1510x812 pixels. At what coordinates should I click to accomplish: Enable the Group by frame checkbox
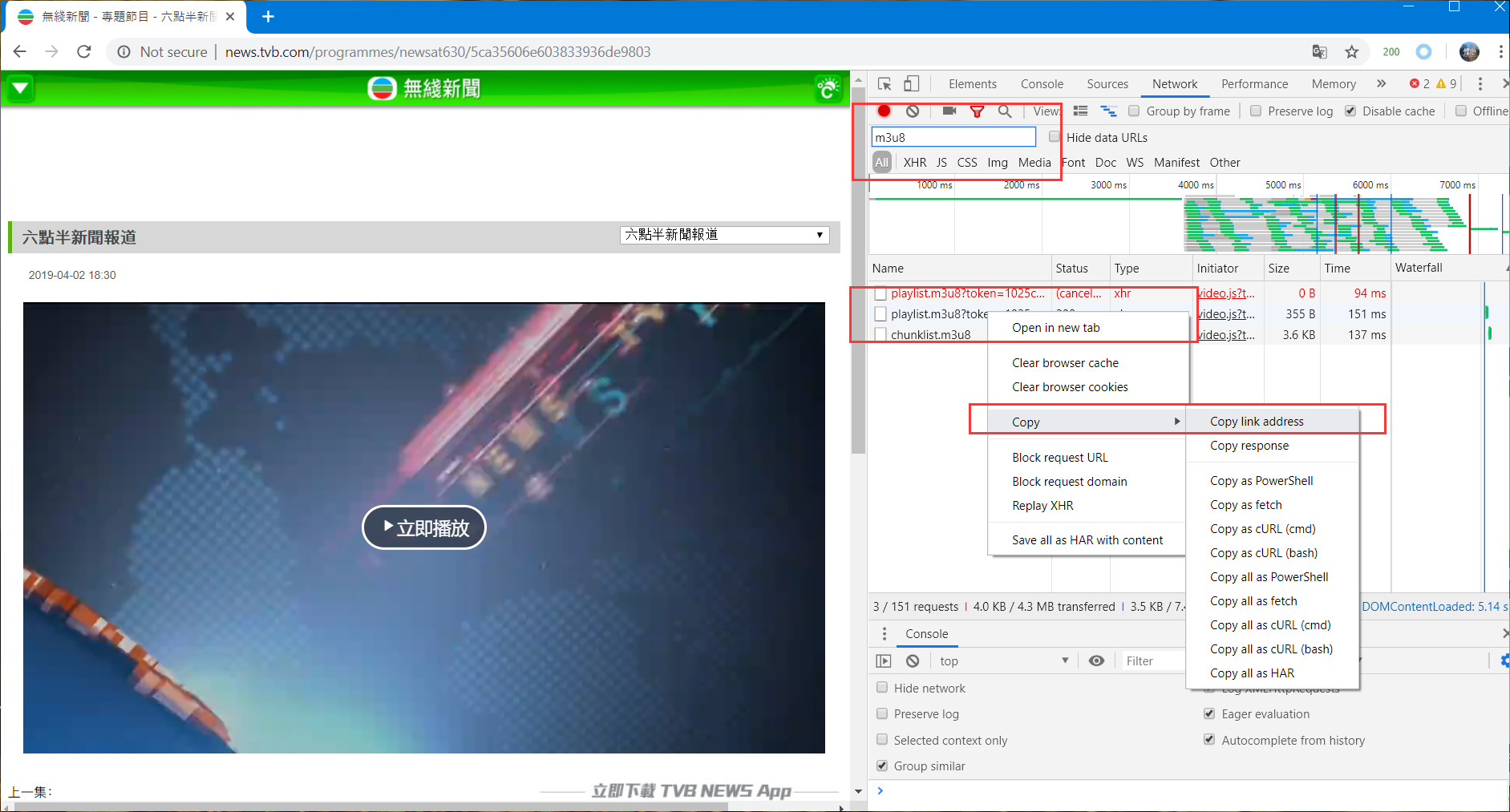[x=1134, y=111]
